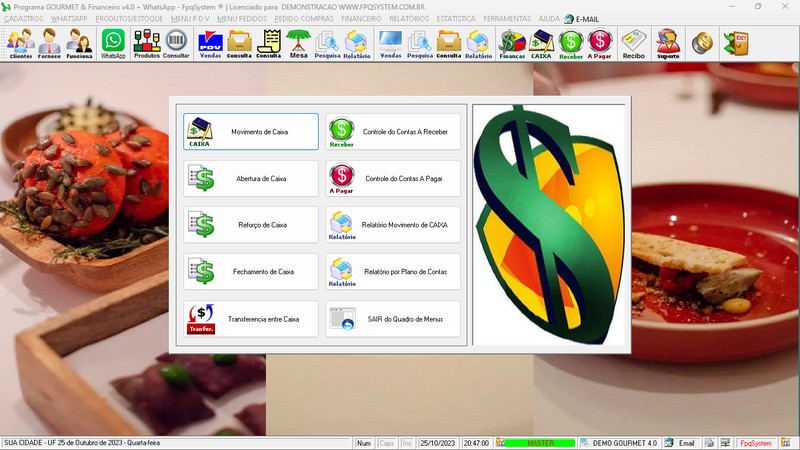The width and height of the screenshot is (800, 450).
Task: Open Relatório por Plano de Contas
Action: click(x=393, y=272)
